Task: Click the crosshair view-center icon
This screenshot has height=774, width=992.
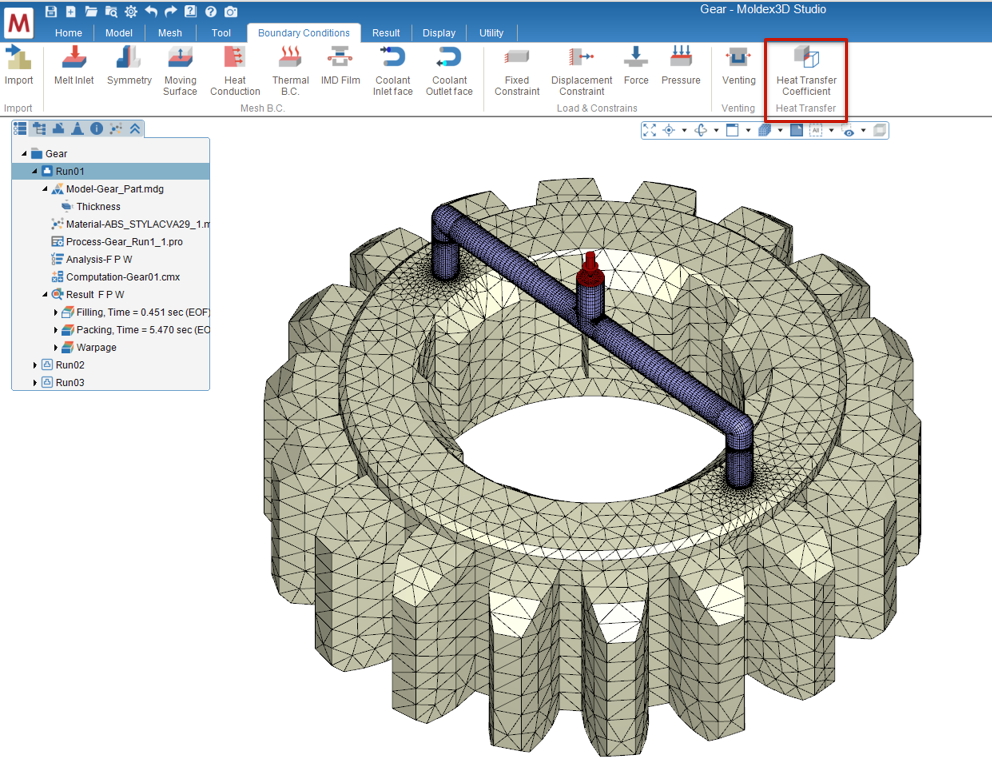Action: click(669, 130)
